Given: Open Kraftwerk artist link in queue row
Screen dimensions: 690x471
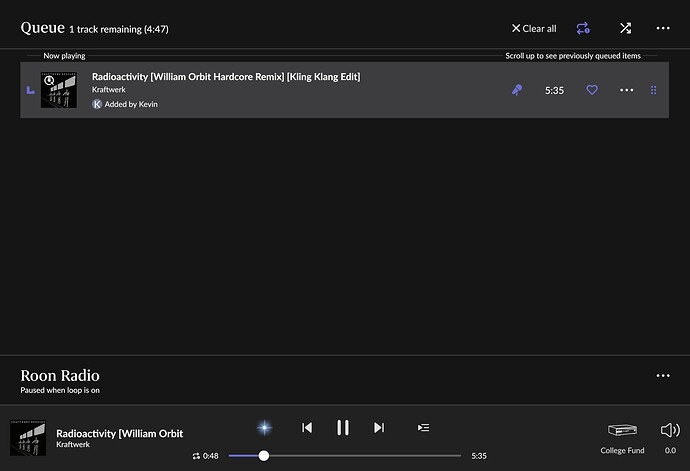Looking at the screenshot, I should (109, 90).
